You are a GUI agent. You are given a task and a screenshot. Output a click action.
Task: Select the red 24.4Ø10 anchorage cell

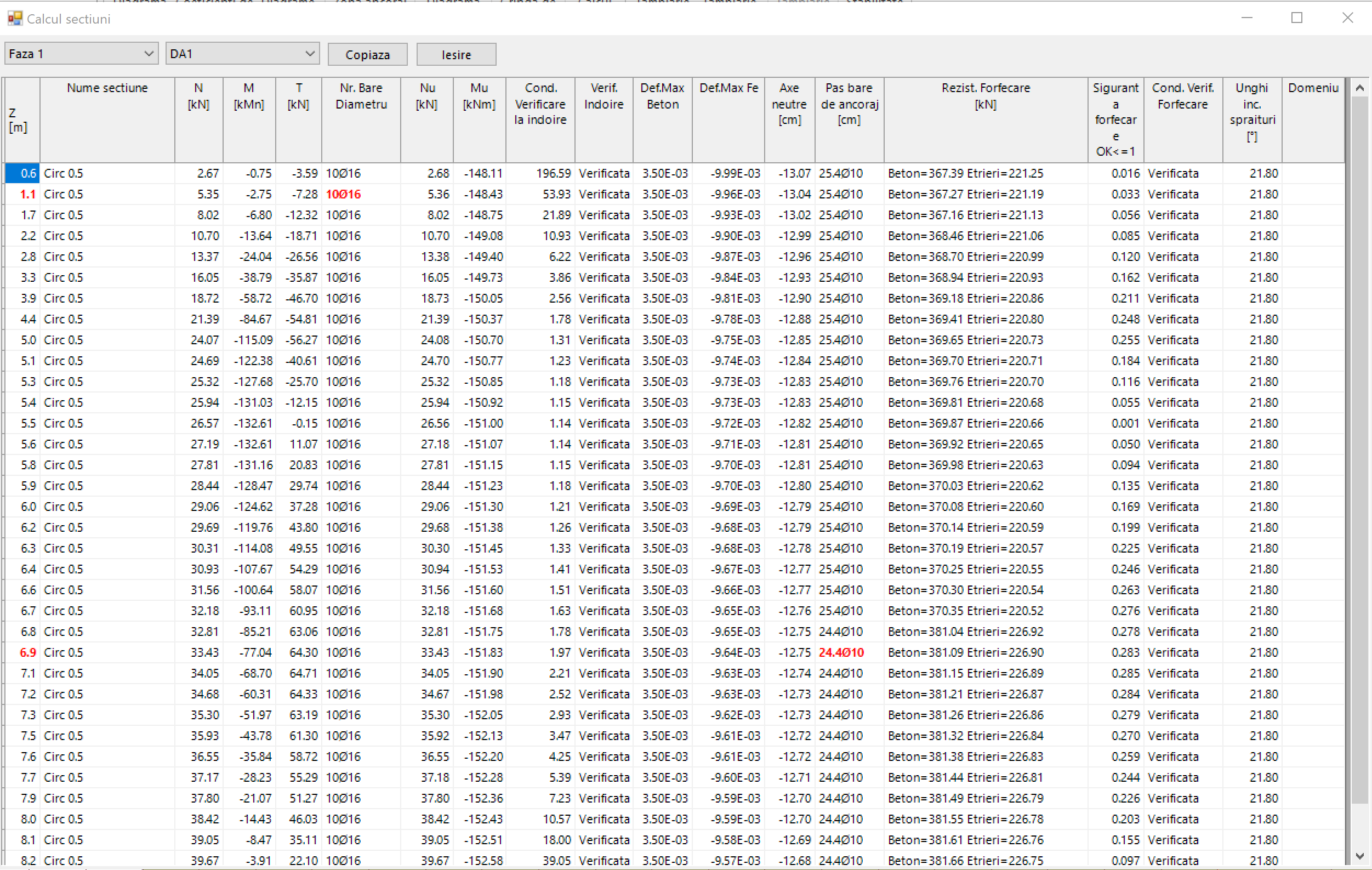[x=841, y=652]
